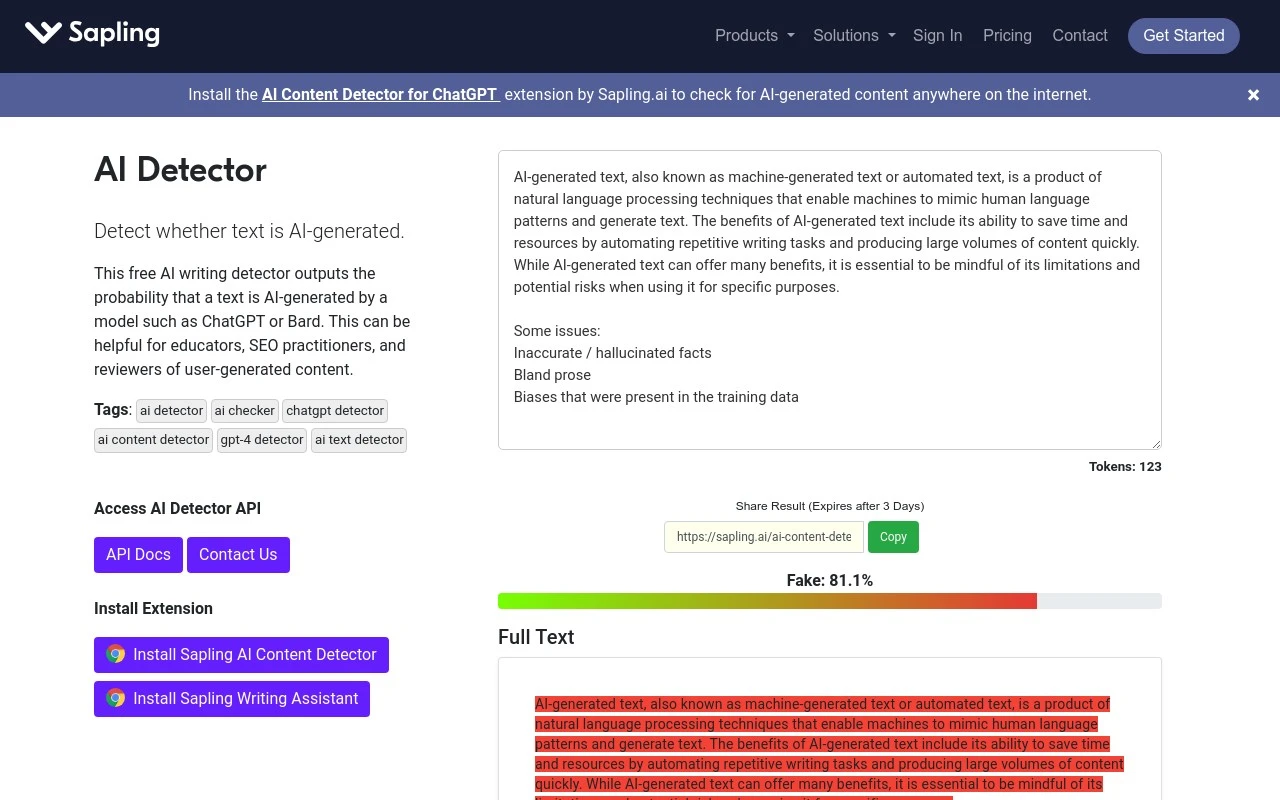The image size is (1280, 800).
Task: Open AI Content Detector for ChatGPT link
Action: (381, 95)
